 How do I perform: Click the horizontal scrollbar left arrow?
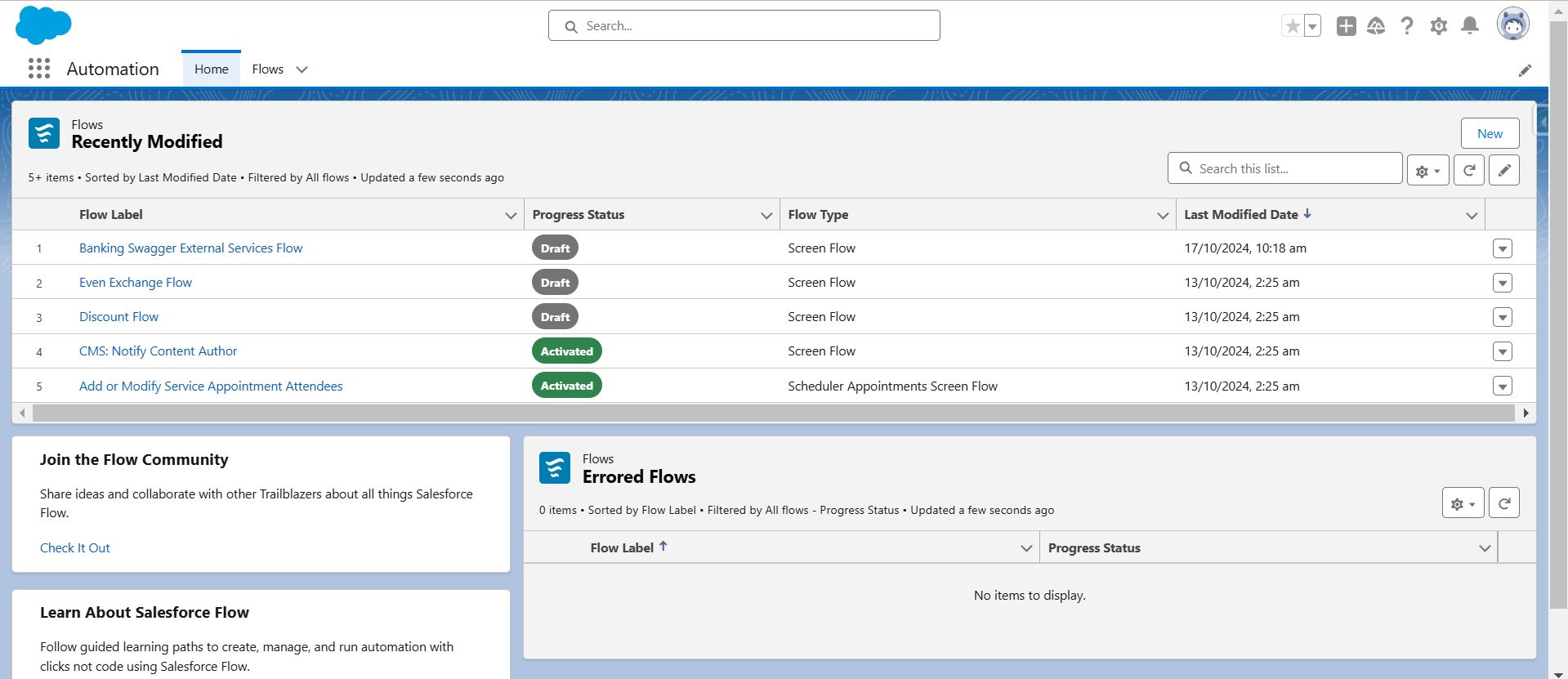tap(22, 413)
